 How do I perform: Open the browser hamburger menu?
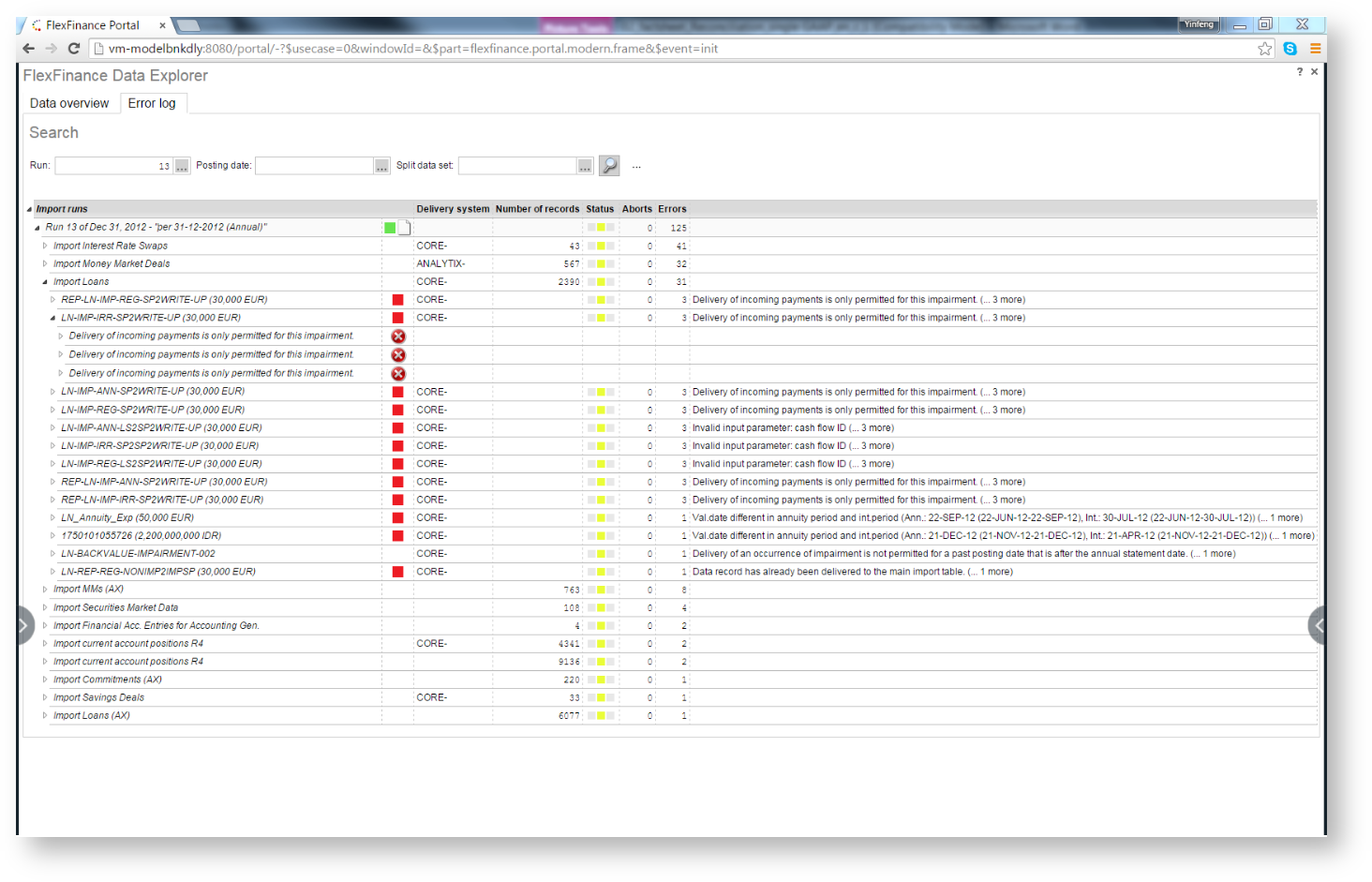[1316, 49]
